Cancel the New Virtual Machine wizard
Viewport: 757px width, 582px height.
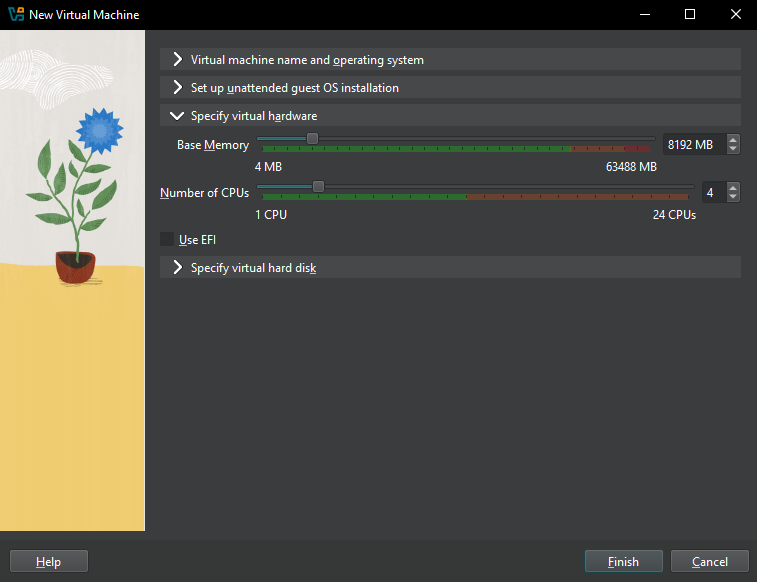tap(710, 562)
